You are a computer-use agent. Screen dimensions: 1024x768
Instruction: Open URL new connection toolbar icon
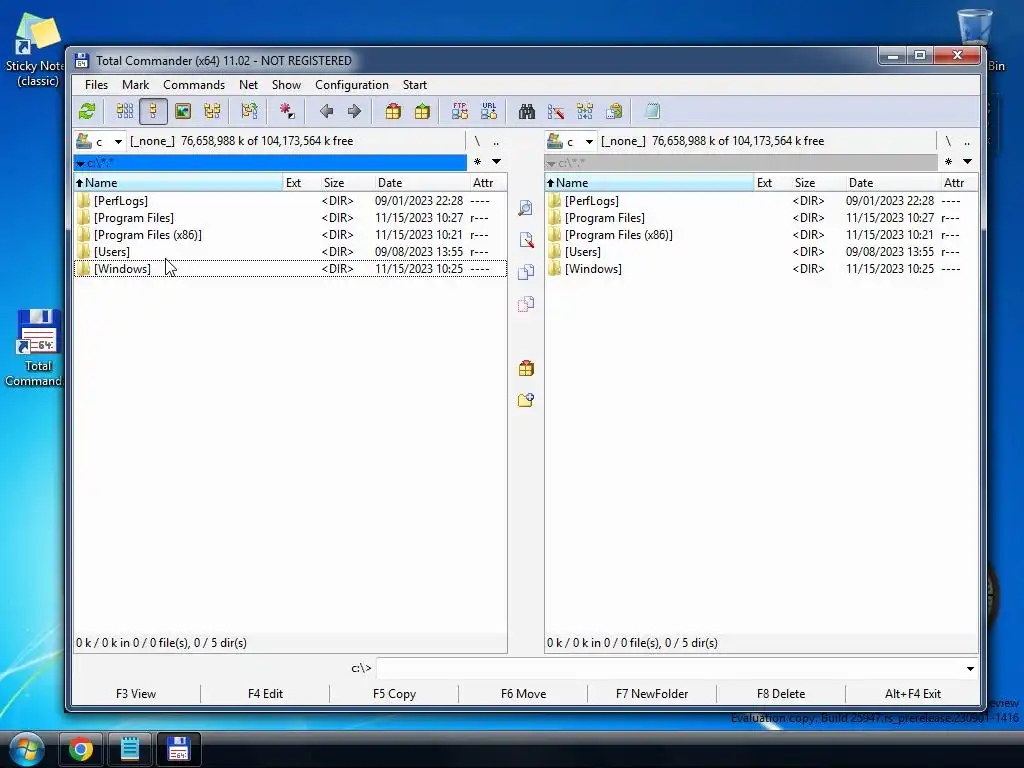(489, 111)
